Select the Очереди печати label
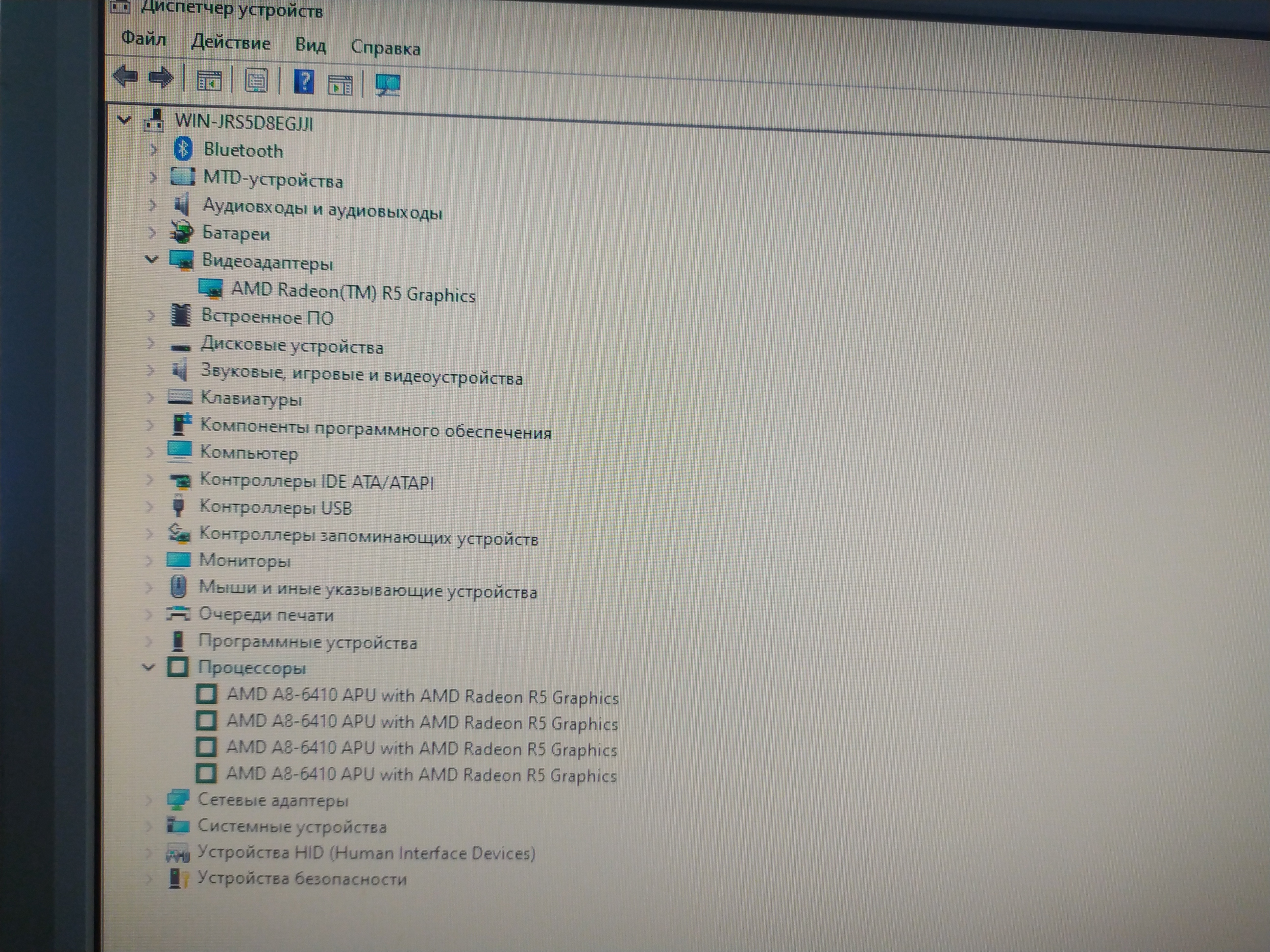 [x=266, y=615]
